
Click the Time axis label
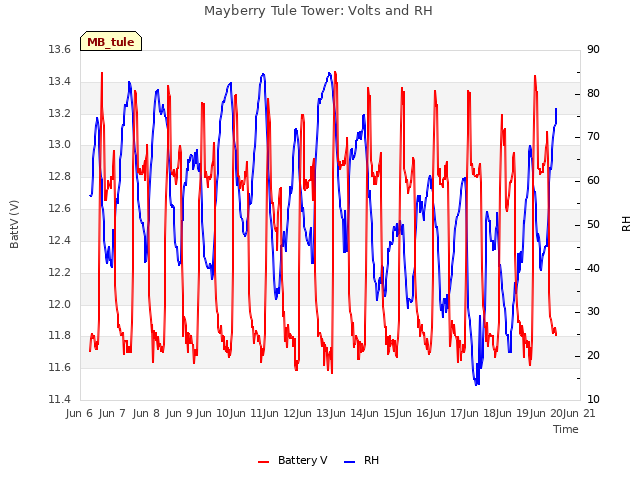coord(566,429)
